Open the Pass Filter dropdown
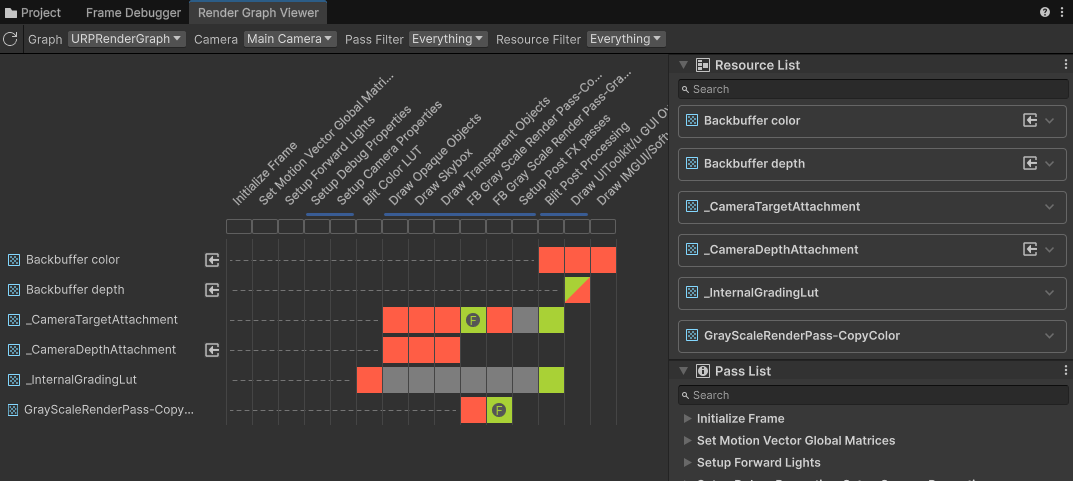Viewport: 1073px width, 481px height. coord(448,39)
